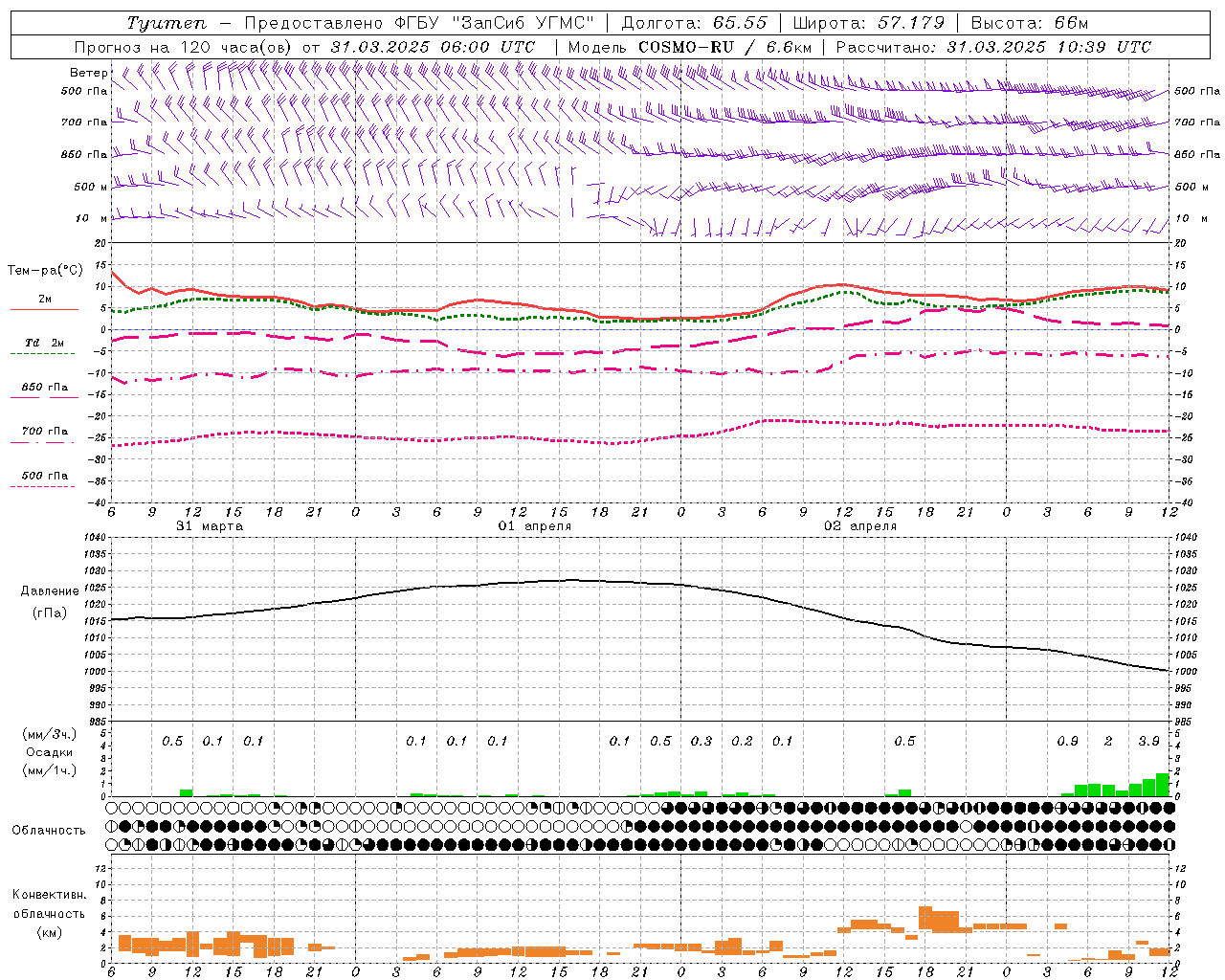Select the Долгота: 65.55 value
Viewport: 1225px width, 980px height.
pos(695,23)
